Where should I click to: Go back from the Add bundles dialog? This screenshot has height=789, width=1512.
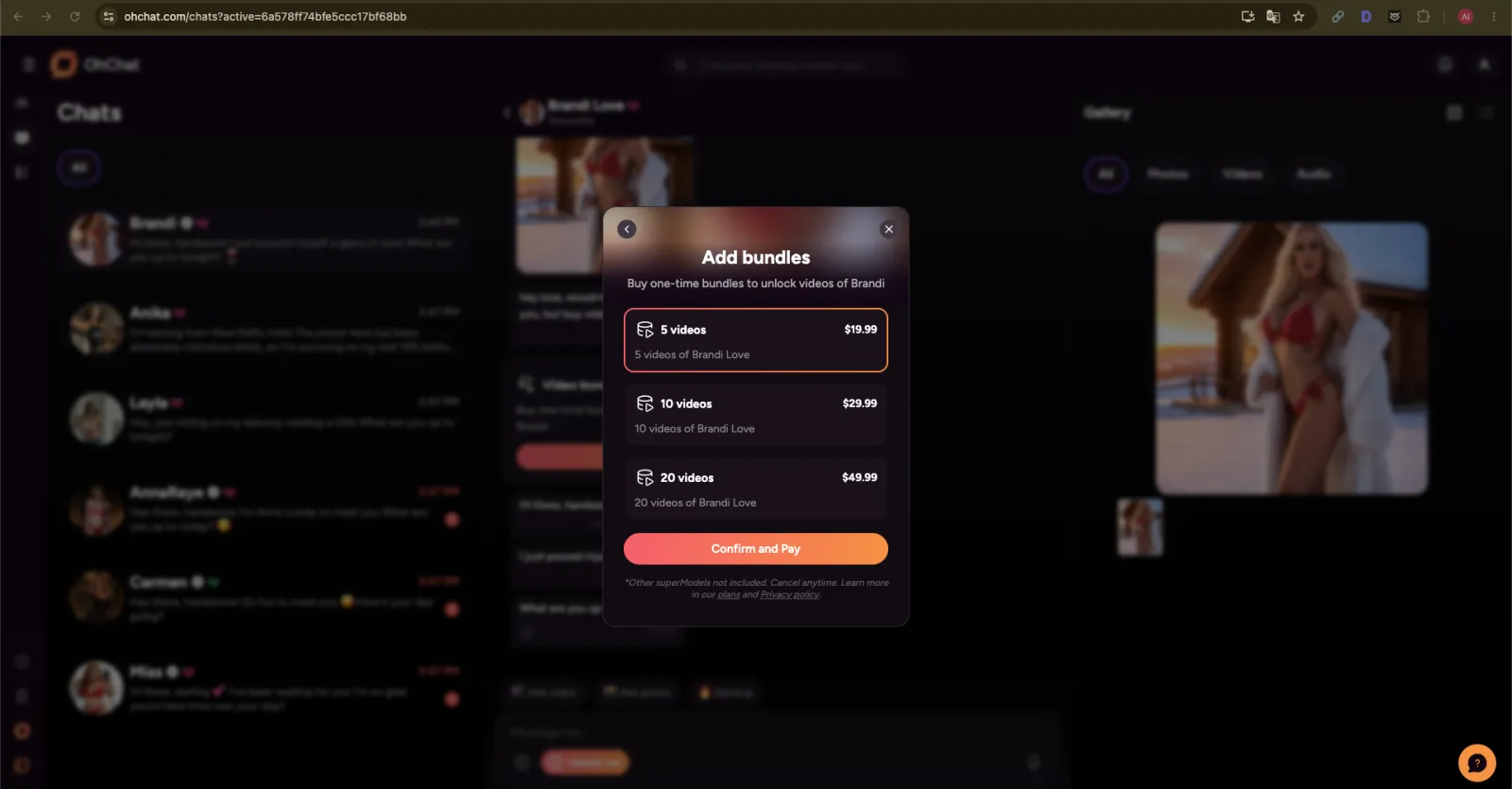pyautogui.click(x=627, y=229)
